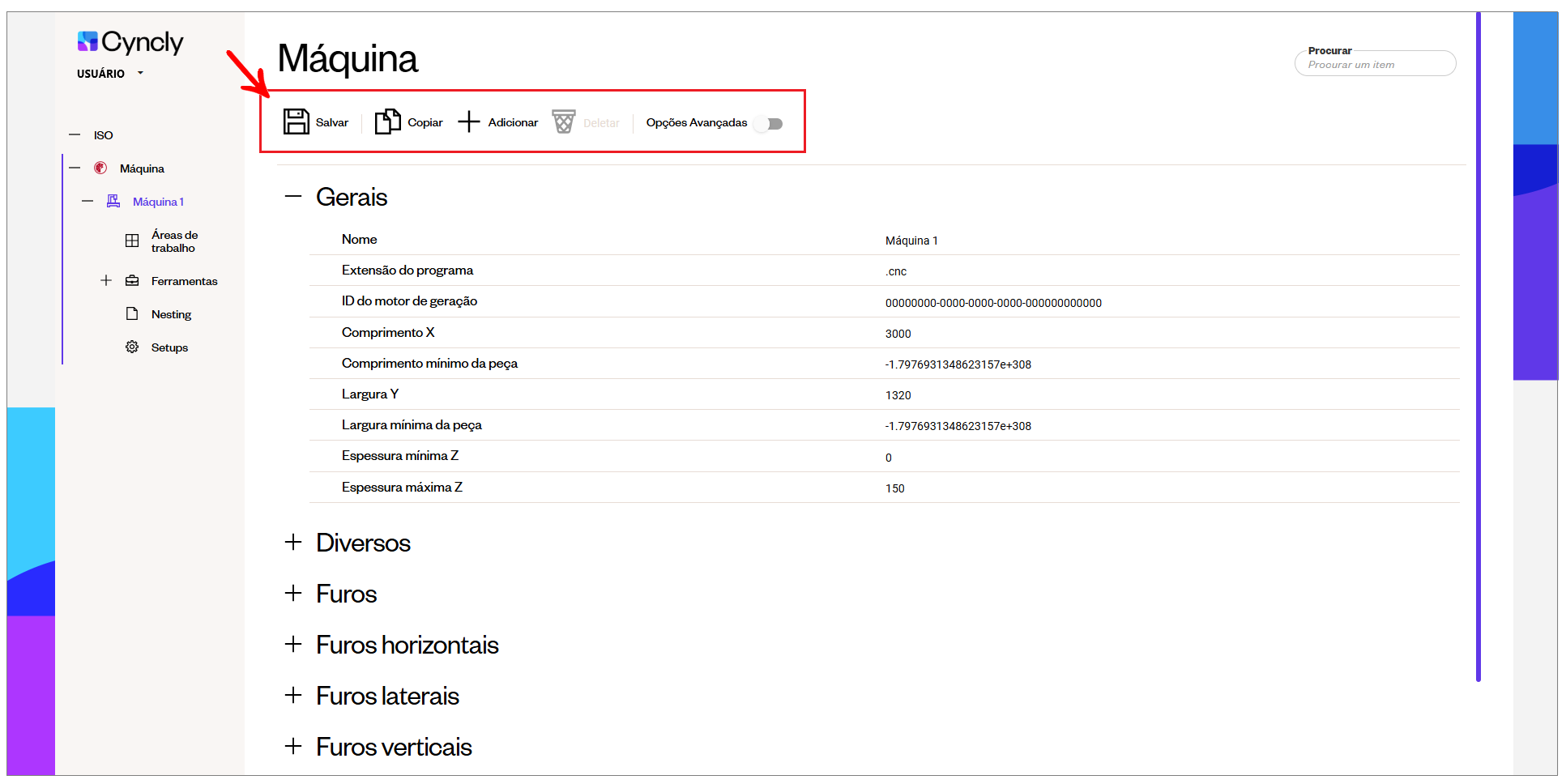Click the Copiar button label
The height and width of the screenshot is (784, 1566).
coord(425,122)
